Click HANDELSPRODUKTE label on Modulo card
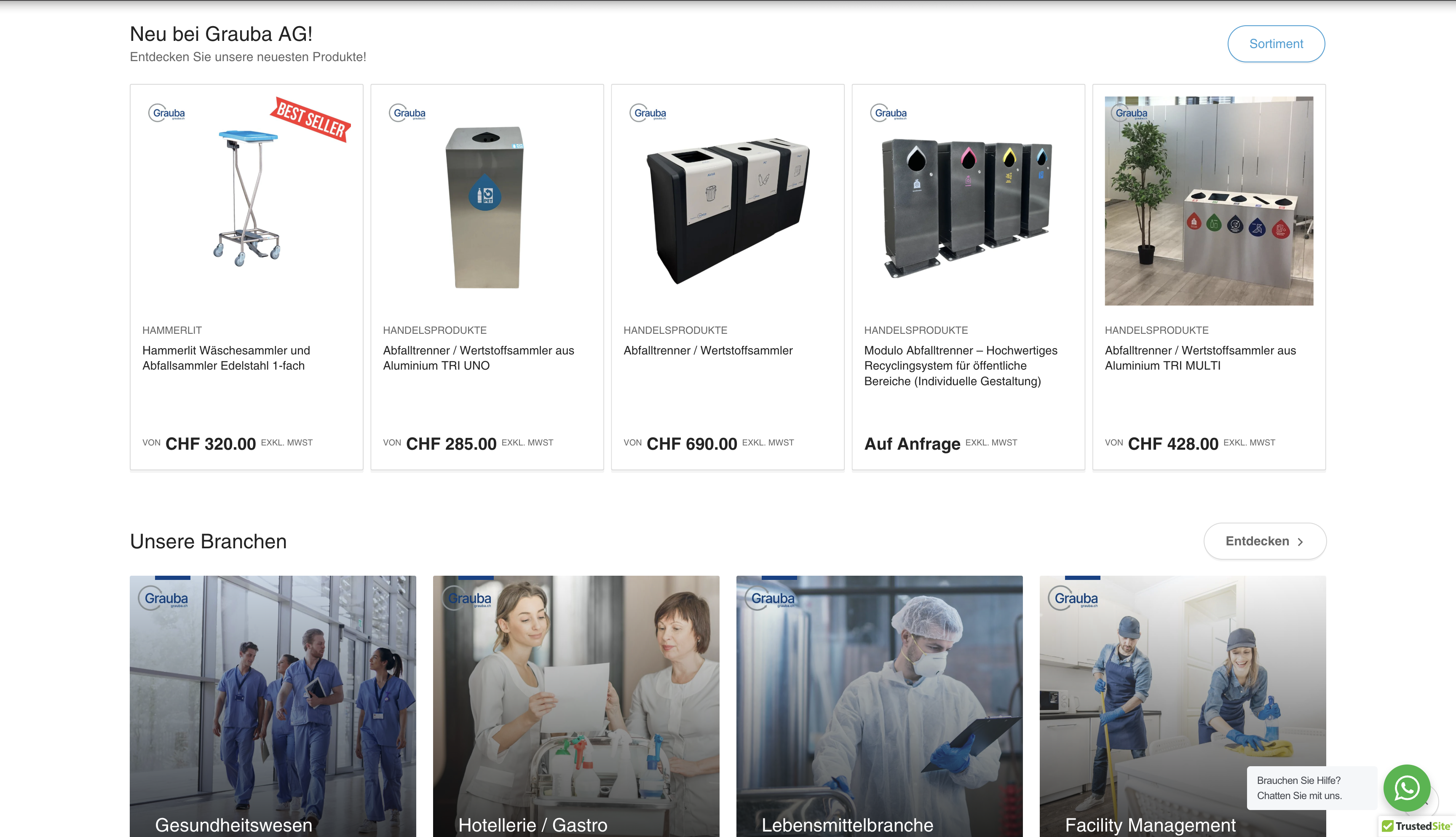 tap(916, 330)
